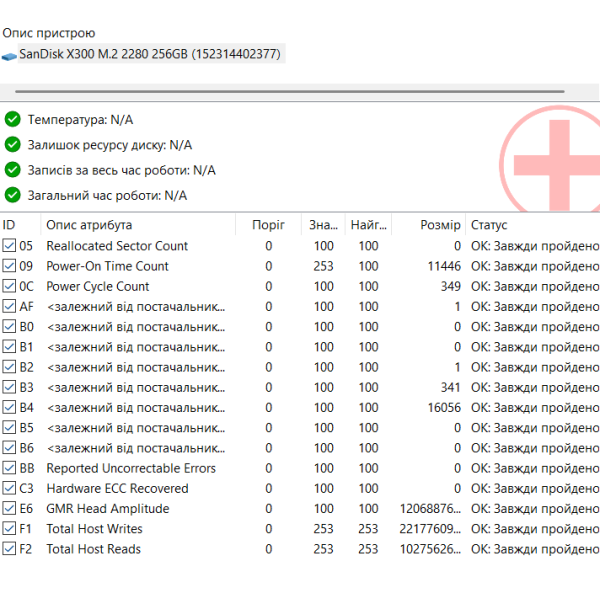Click the horizontal scrollbar under the device list
Image resolution: width=600 pixels, height=600 pixels.
[290, 91]
